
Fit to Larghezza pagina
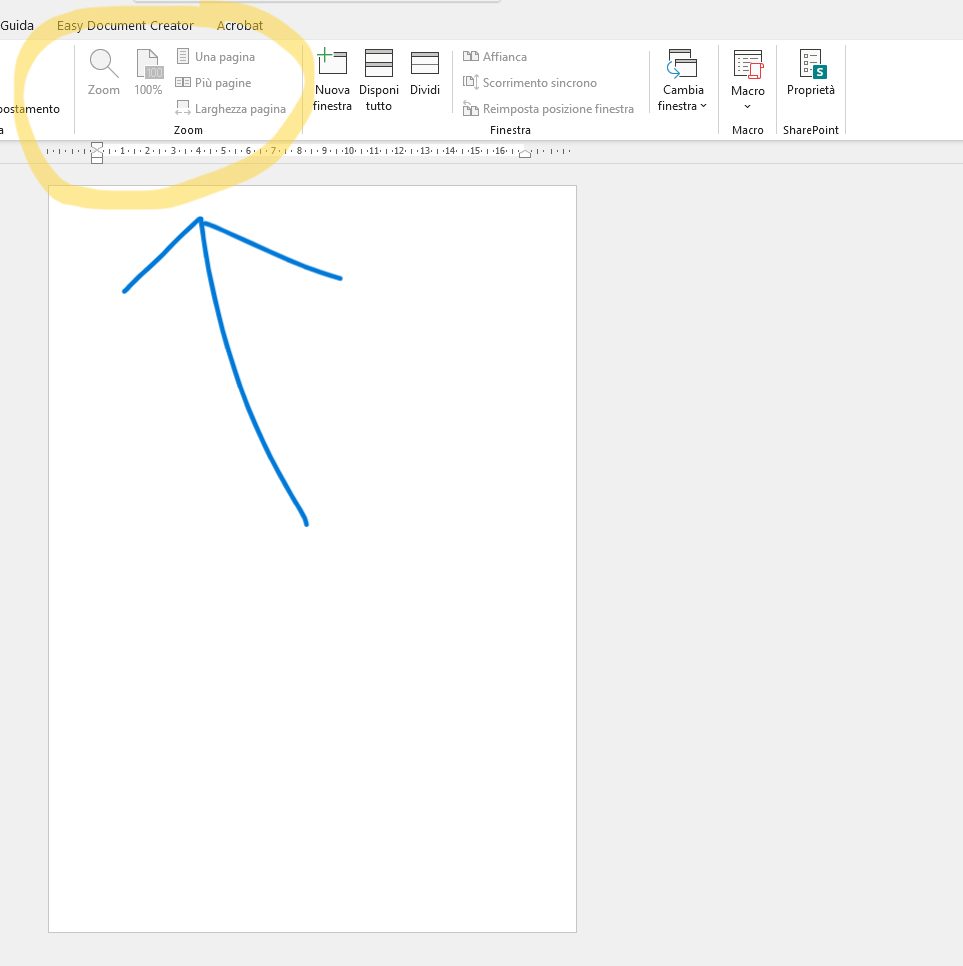231,108
